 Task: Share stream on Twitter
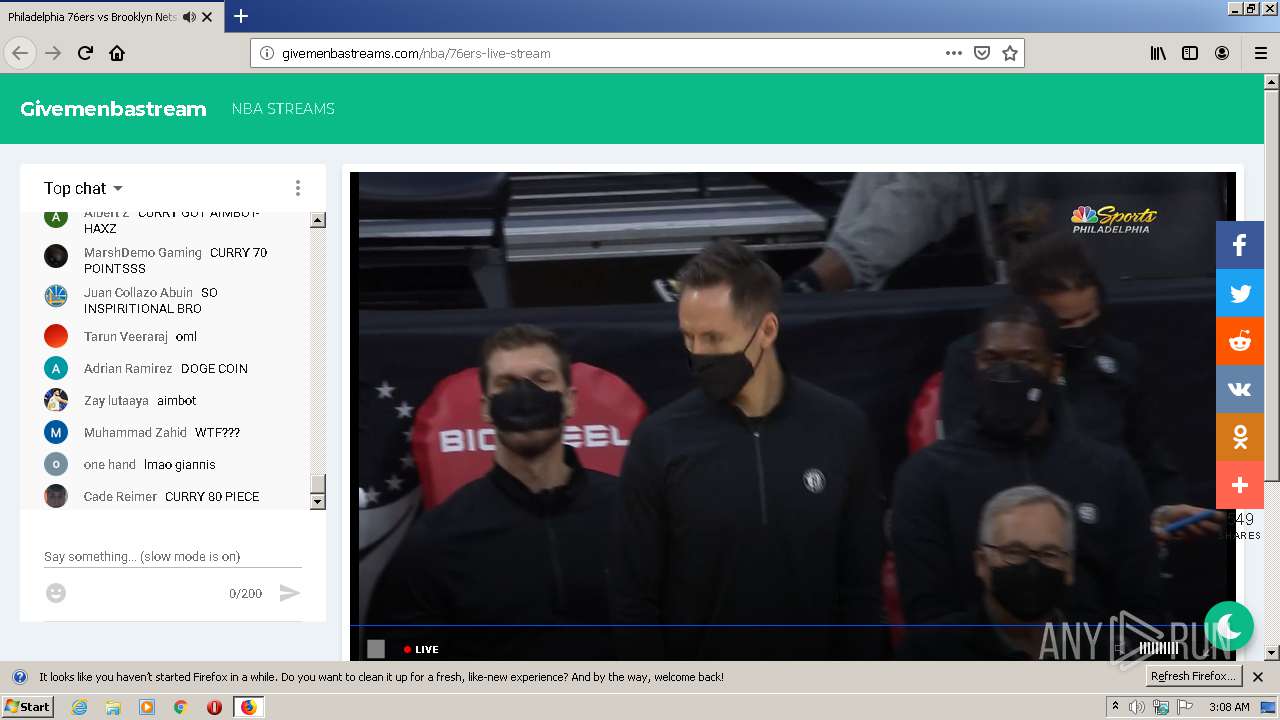1240,293
